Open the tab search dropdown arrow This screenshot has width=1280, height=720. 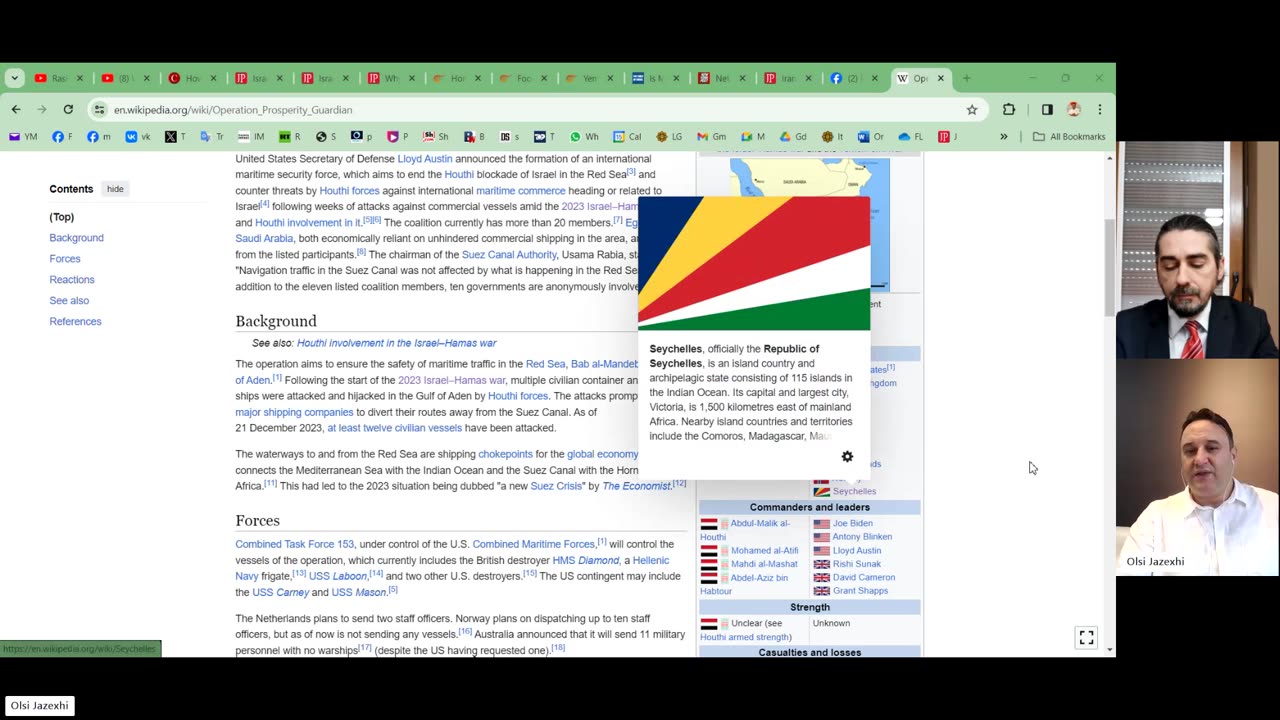[14, 78]
